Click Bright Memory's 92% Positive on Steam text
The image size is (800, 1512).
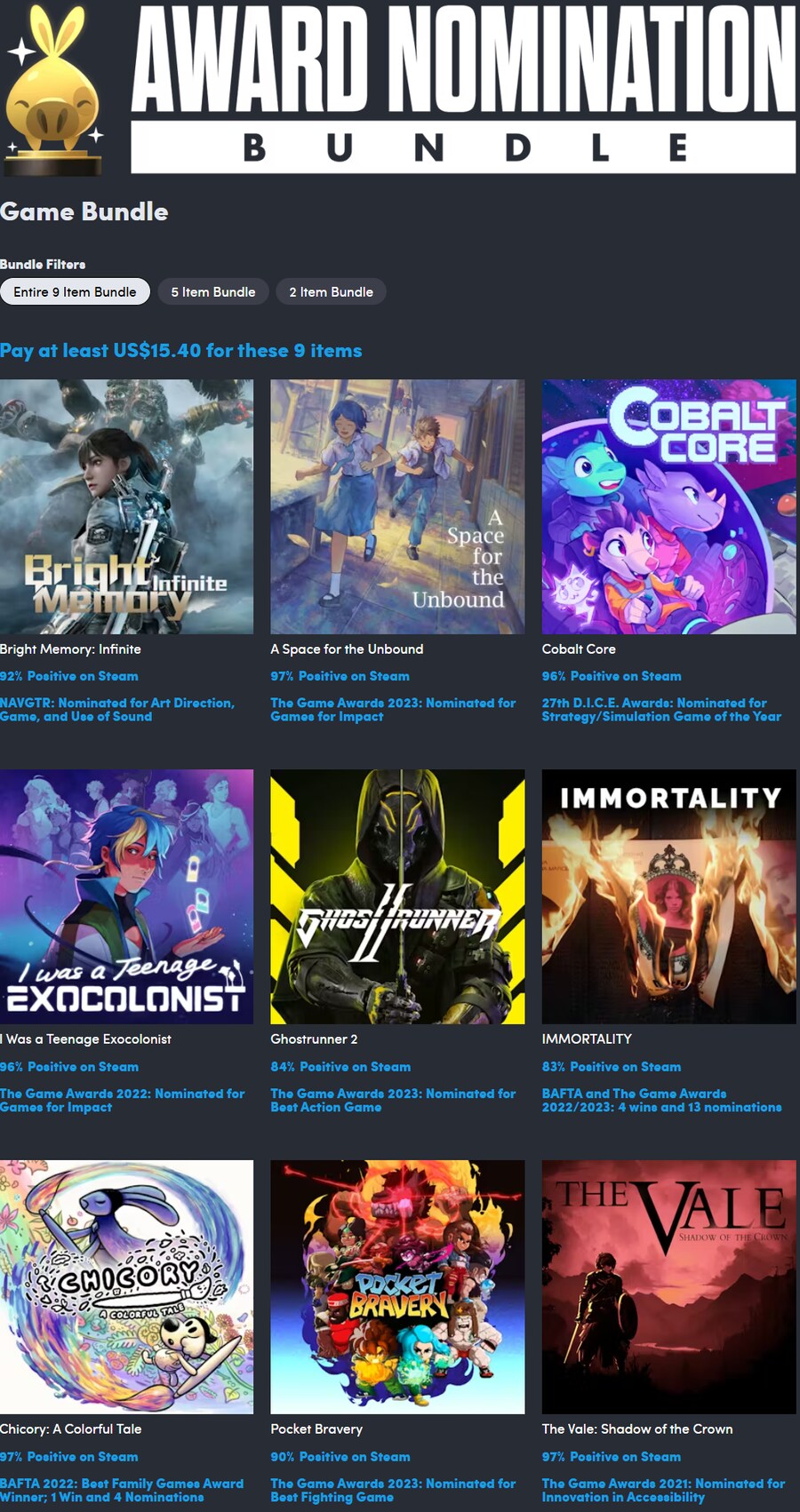69,676
